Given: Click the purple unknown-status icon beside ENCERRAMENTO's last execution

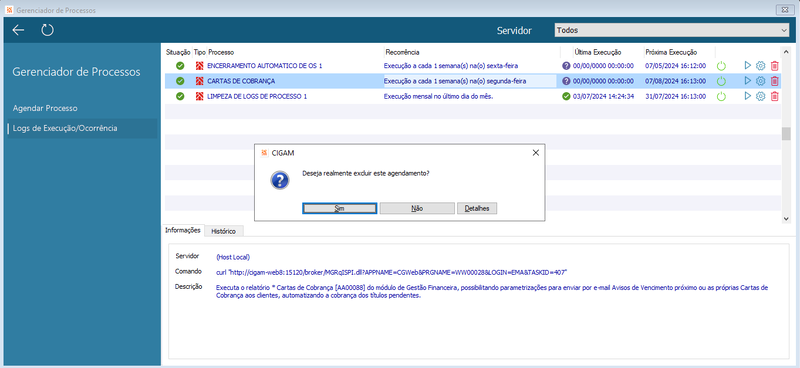Looking at the screenshot, I should [x=566, y=66].
